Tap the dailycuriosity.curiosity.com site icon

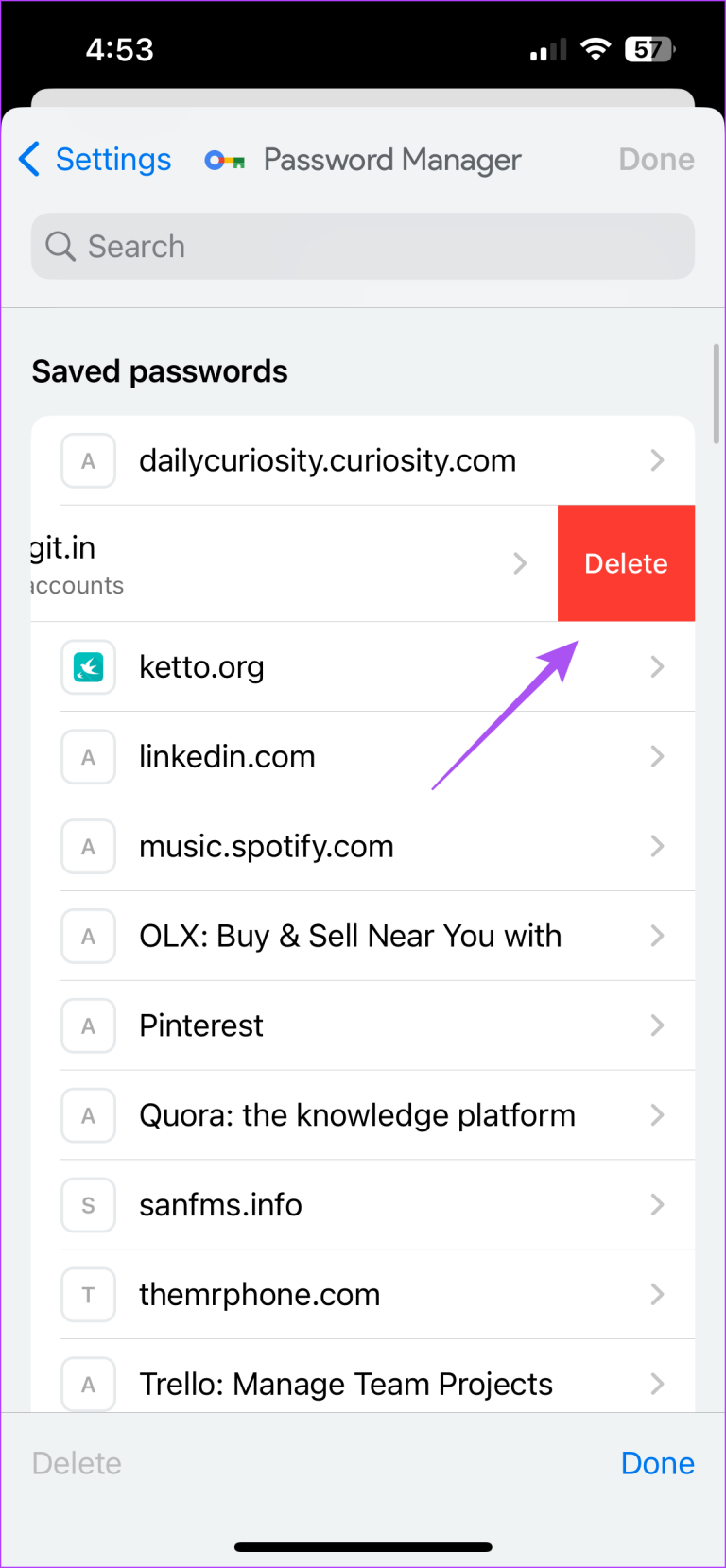[88, 460]
